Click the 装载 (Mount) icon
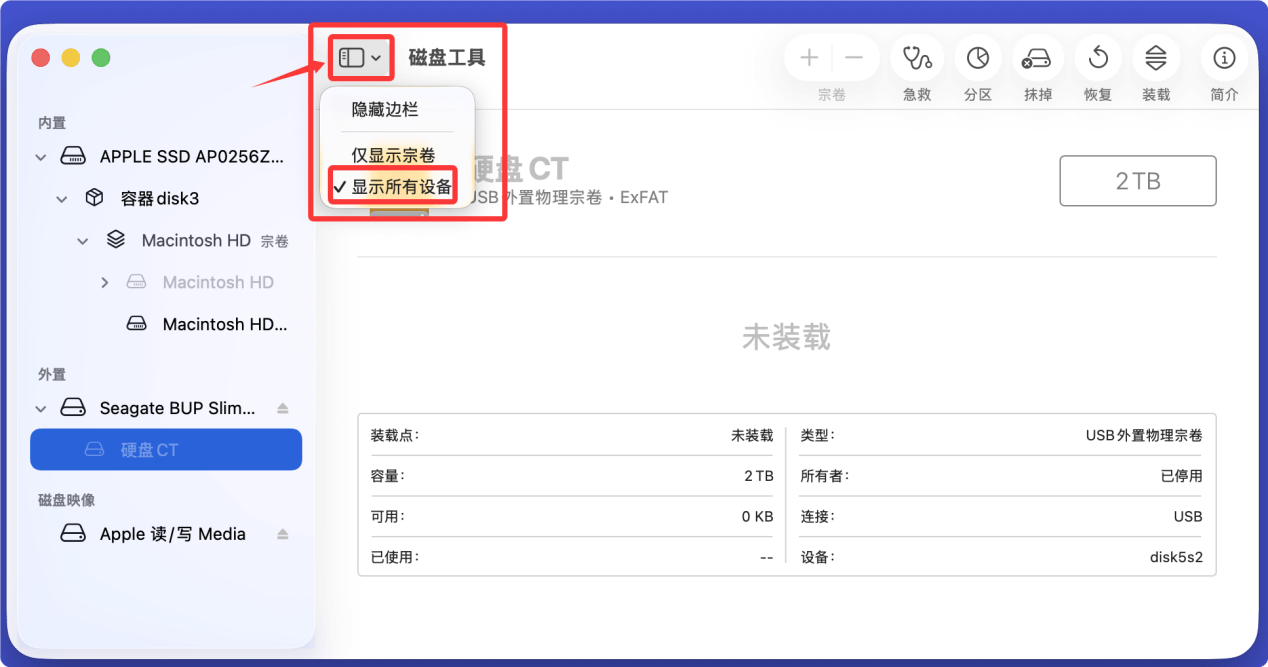Viewport: 1268px width, 667px height. (1156, 58)
